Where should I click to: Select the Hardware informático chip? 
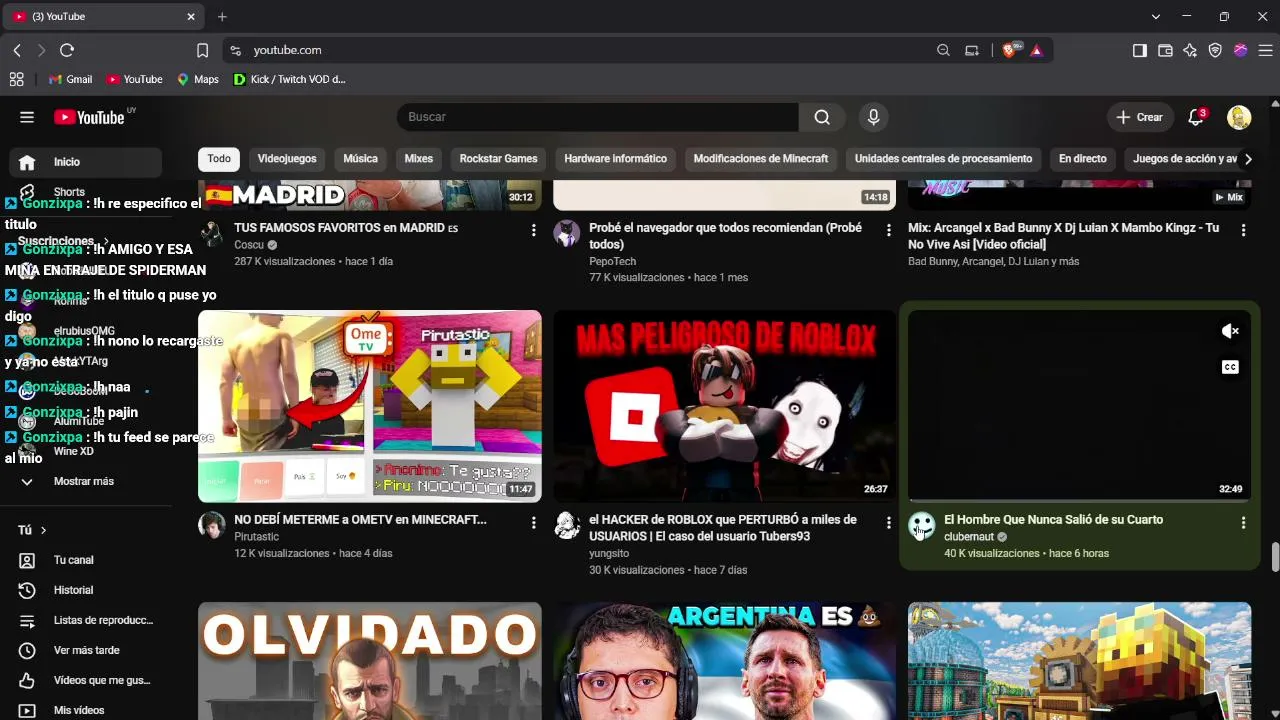[615, 159]
